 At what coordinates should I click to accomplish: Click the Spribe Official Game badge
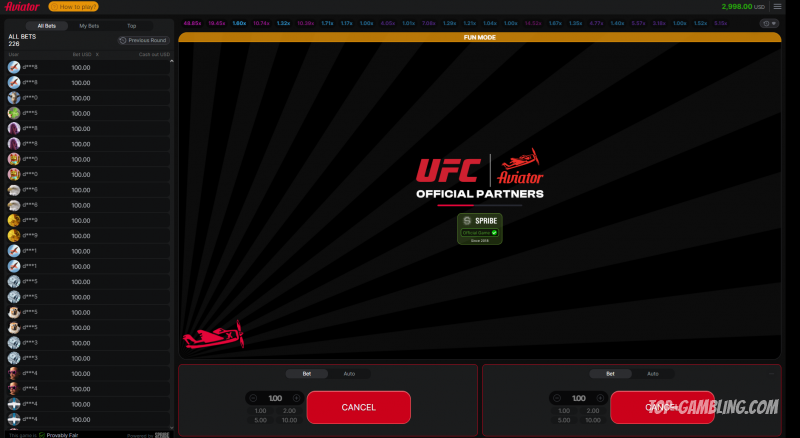tap(479, 228)
